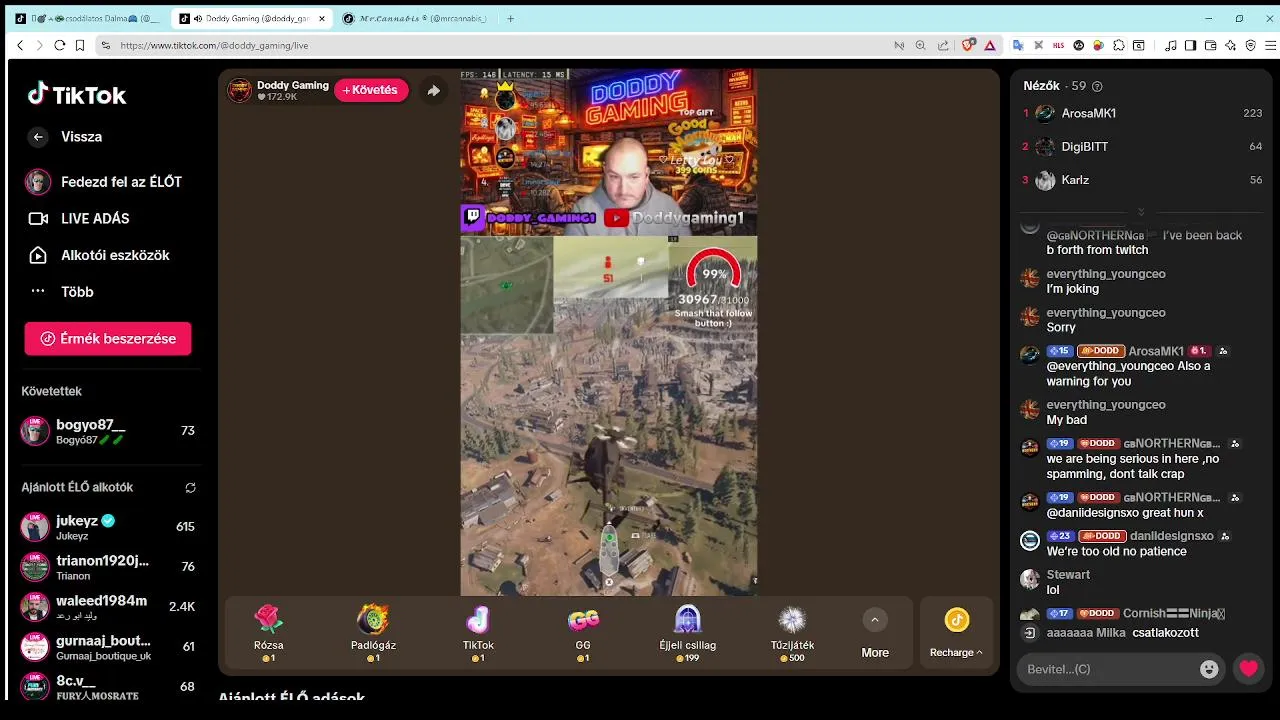Open a new browser tab

pos(510,18)
